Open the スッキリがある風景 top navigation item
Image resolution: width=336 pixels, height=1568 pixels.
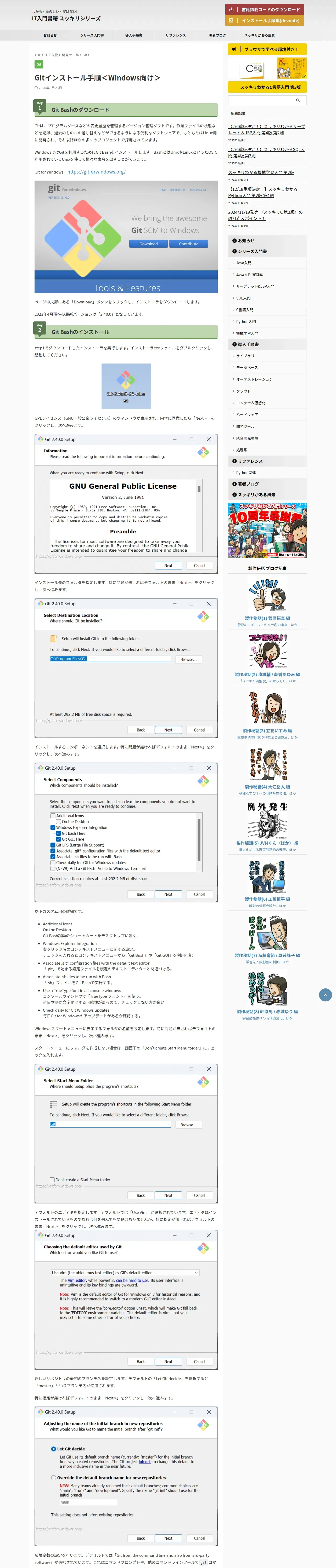[259, 35]
